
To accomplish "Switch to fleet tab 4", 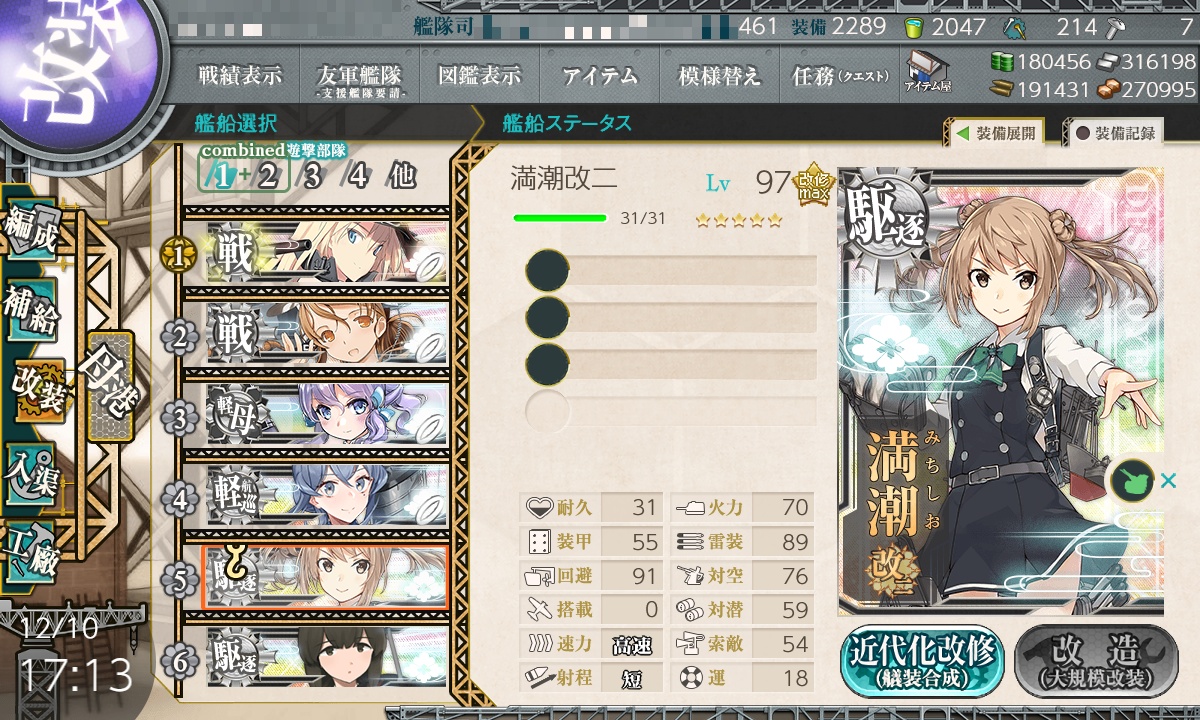I will pyautogui.click(x=357, y=176).
